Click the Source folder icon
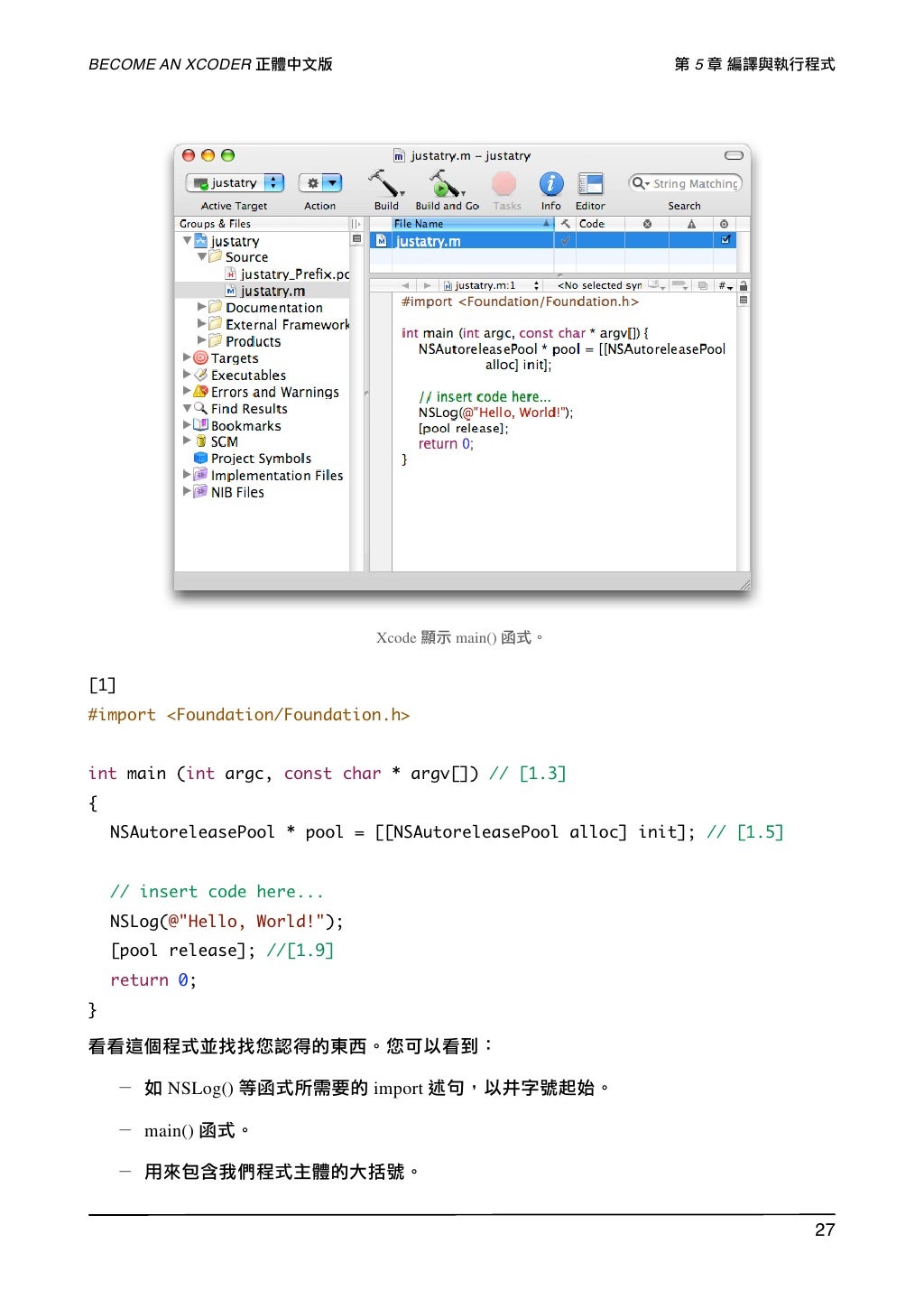The width and height of the screenshot is (924, 1308). click(216, 257)
